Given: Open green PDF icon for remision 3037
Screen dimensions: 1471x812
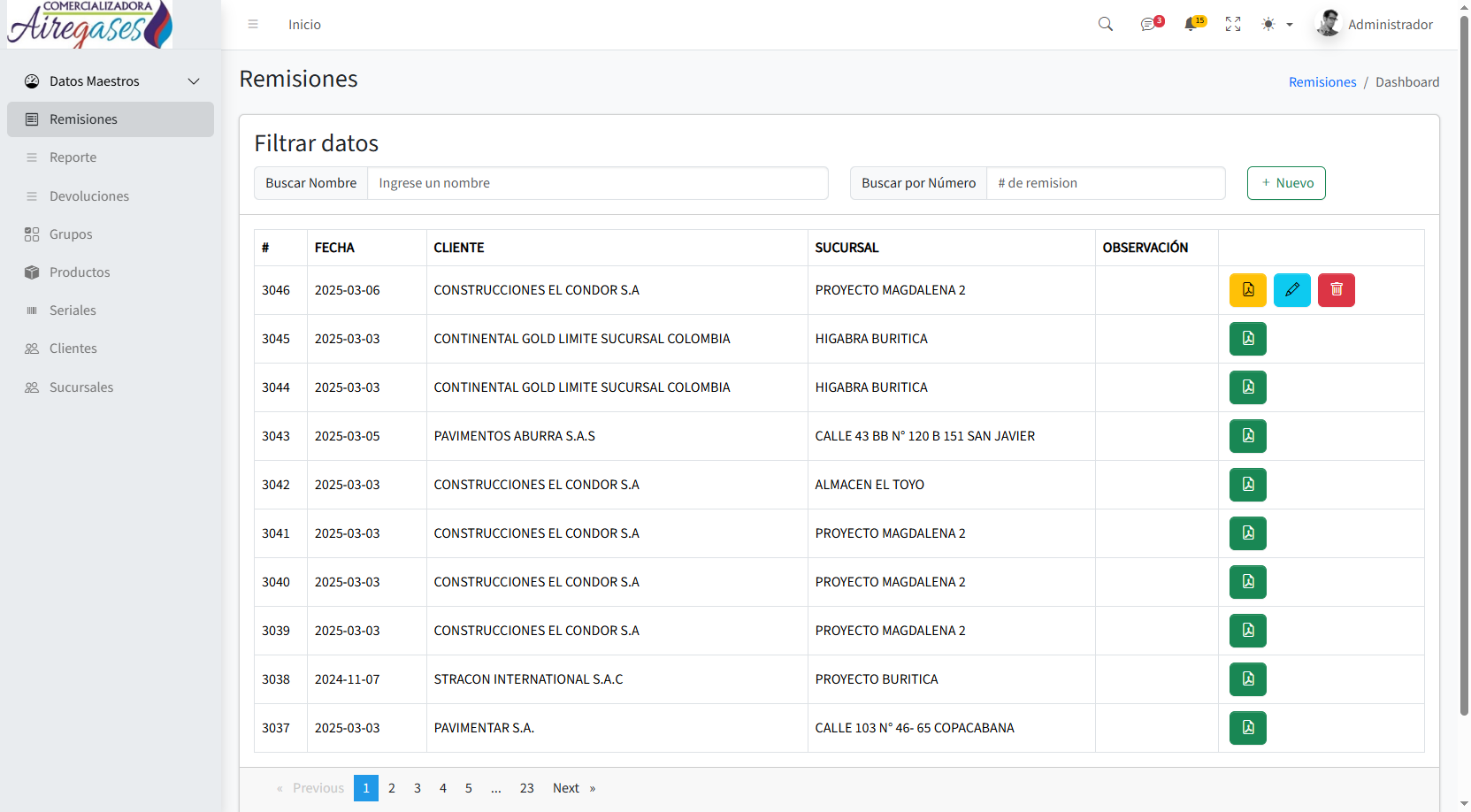Looking at the screenshot, I should (x=1247, y=728).
